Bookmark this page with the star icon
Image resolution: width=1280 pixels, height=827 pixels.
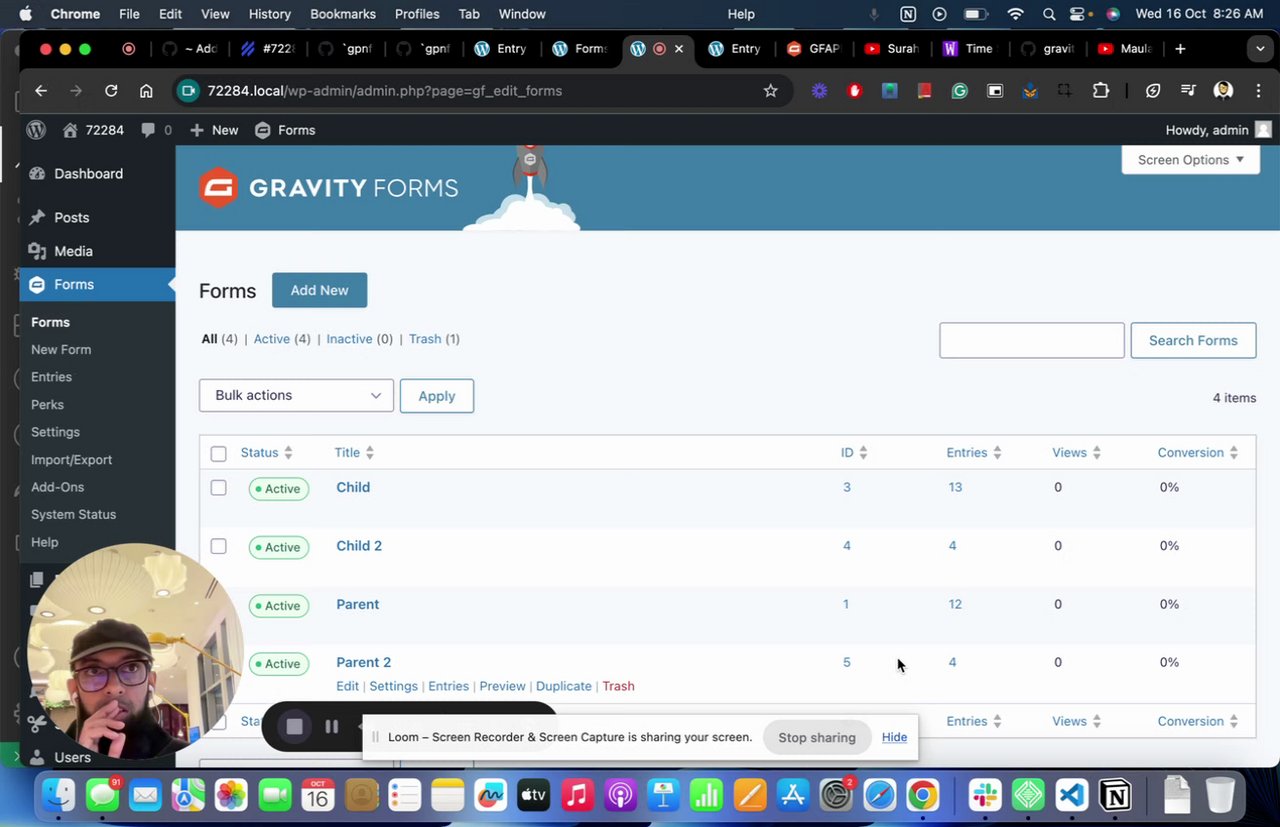pyautogui.click(x=770, y=91)
